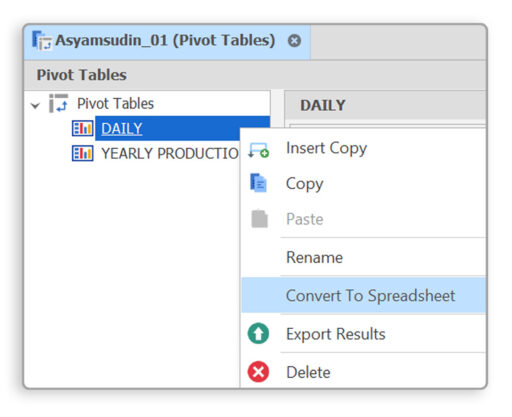512x417 pixels.
Task: Click the Copy documents icon
Action: point(258,183)
